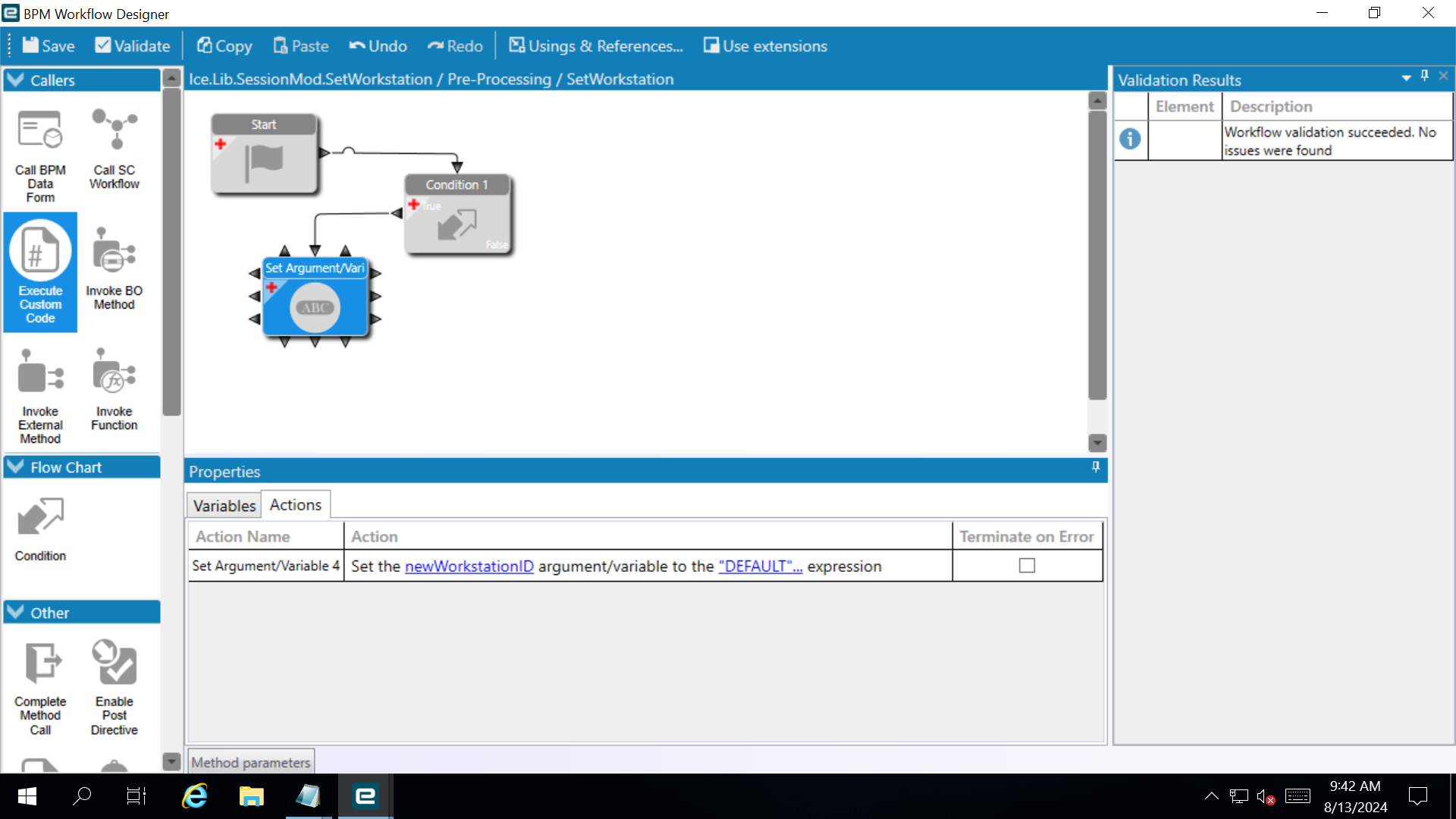This screenshot has width=1456, height=819.
Task: Open the Method parameters tab
Action: pos(250,762)
